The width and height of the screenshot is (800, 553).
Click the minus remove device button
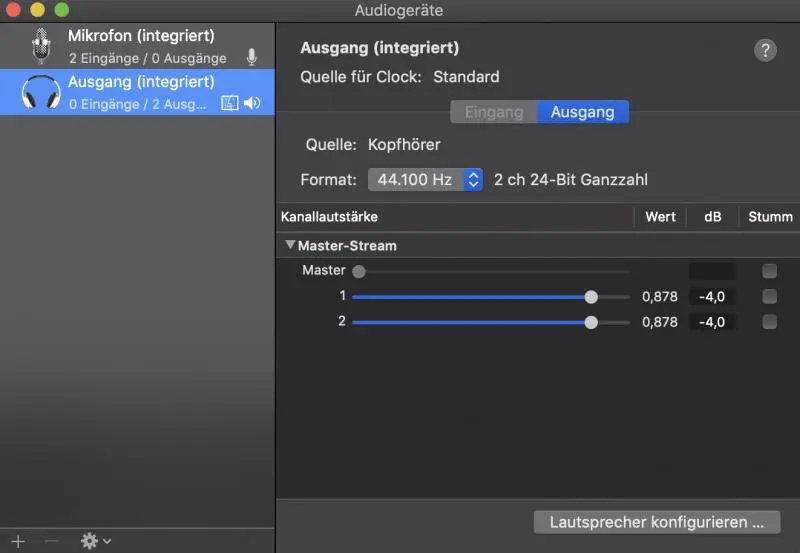[52, 541]
